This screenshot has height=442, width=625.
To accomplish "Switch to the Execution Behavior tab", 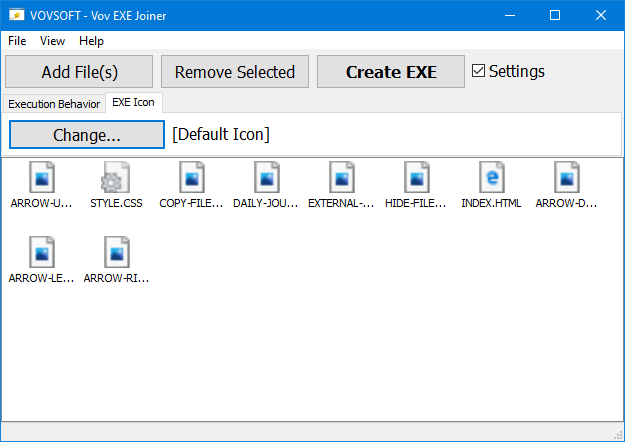I will click(54, 104).
